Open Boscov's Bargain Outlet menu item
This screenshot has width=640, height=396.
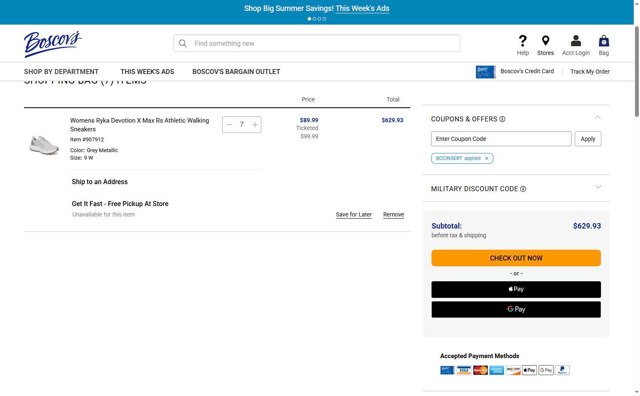coord(236,72)
